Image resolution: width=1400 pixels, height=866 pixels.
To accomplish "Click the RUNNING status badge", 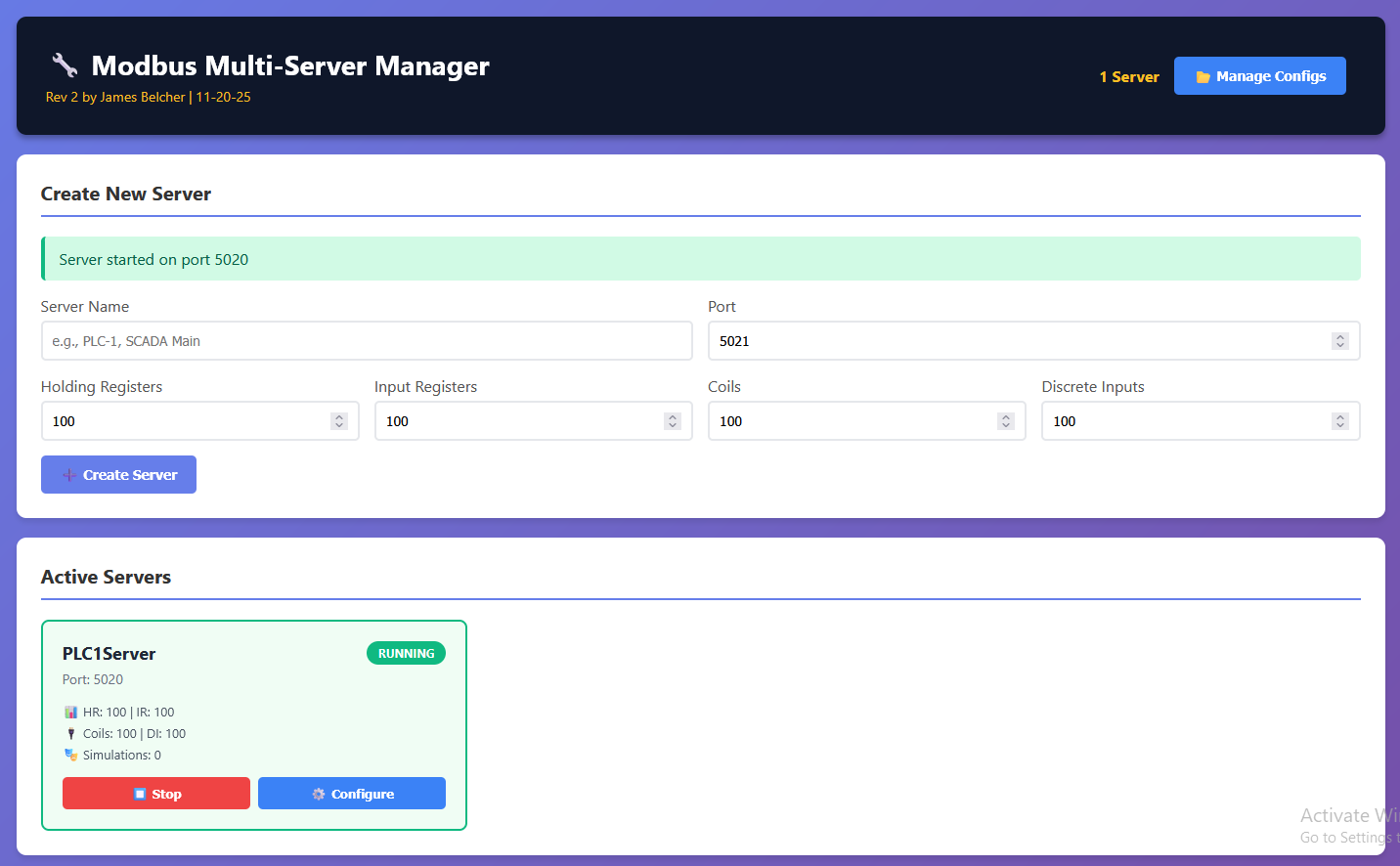I will coord(406,653).
